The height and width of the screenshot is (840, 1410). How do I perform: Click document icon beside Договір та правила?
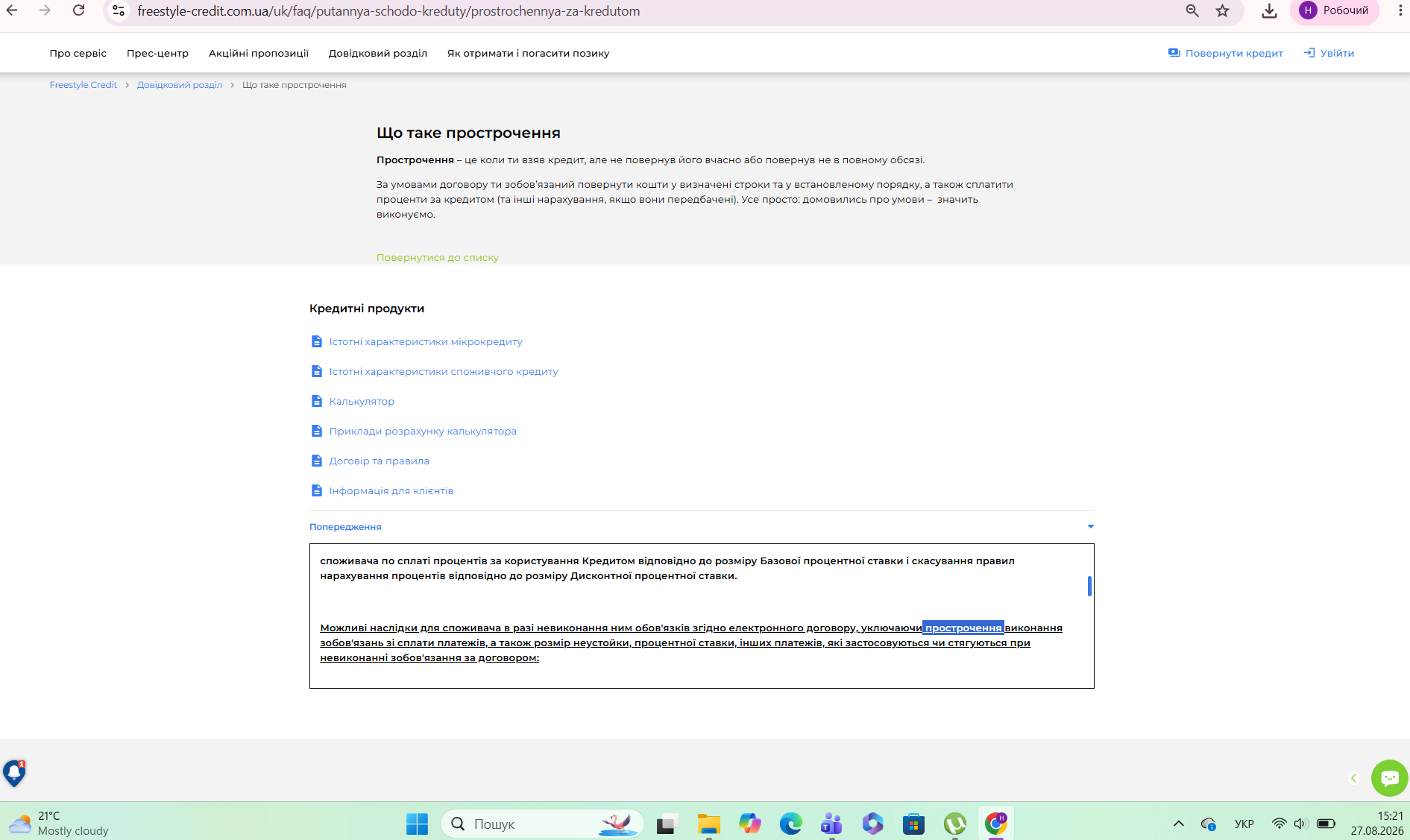(x=317, y=461)
